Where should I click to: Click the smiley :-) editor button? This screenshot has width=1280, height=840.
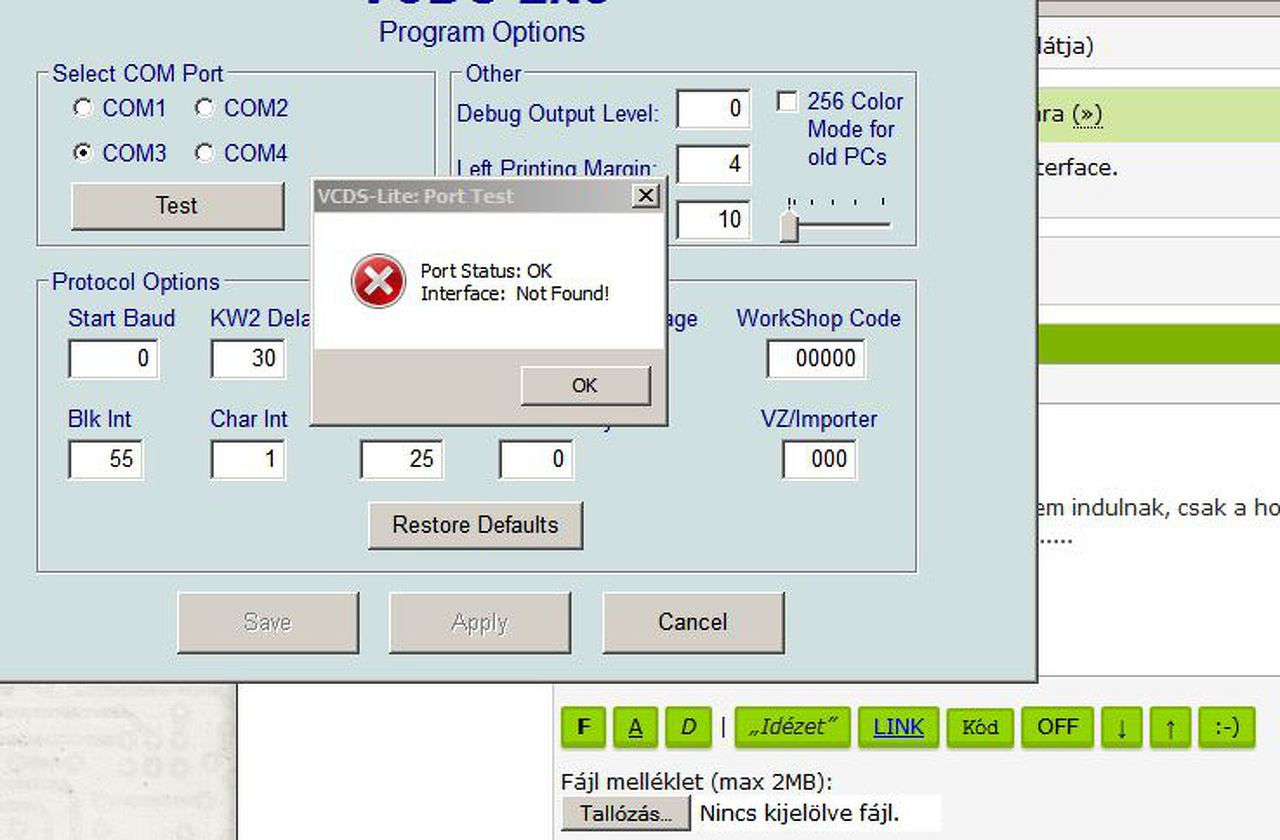click(x=1227, y=727)
